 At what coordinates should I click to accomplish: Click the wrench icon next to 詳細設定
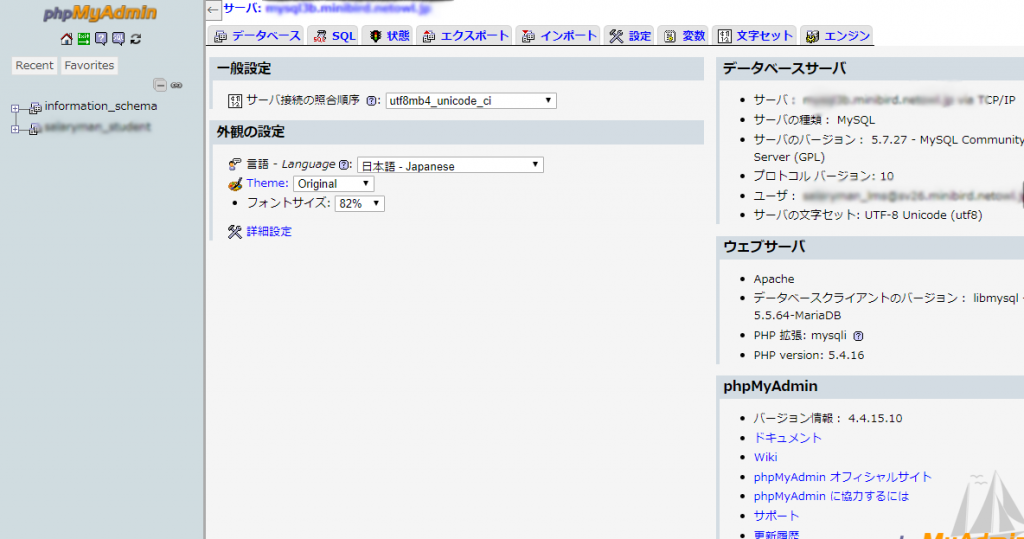point(235,231)
